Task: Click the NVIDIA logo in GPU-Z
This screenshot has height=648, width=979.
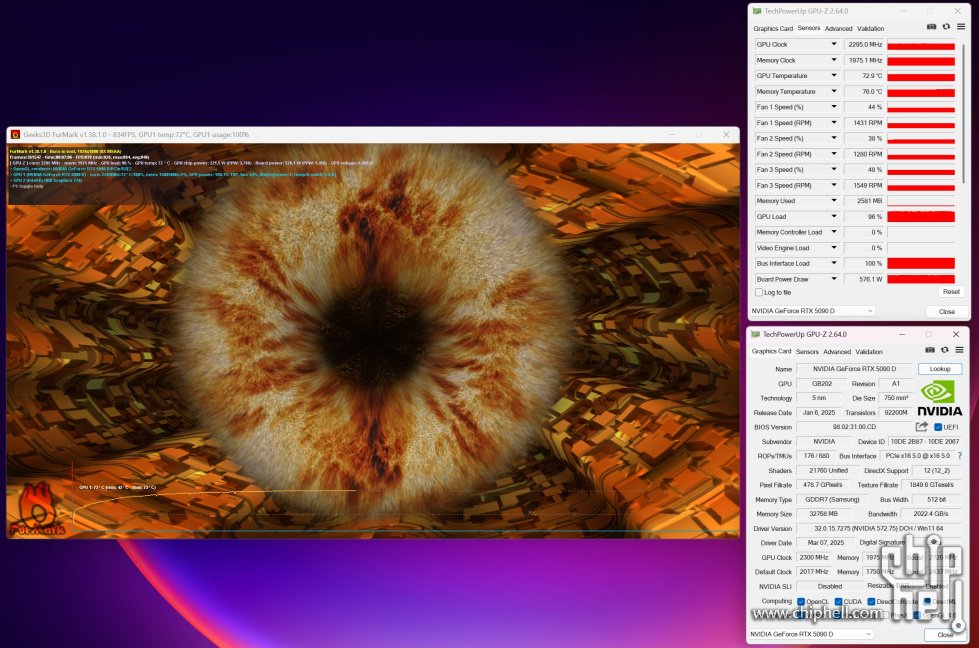Action: click(x=939, y=398)
